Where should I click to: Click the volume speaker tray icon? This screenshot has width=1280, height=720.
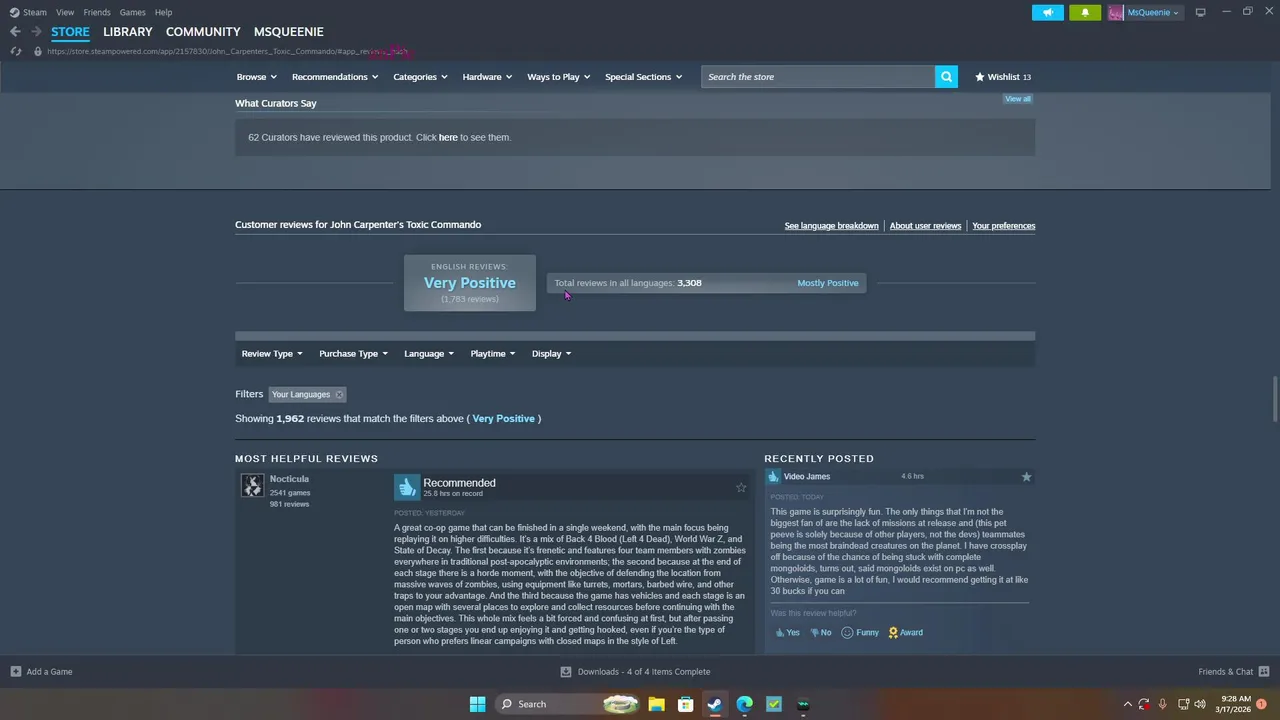click(x=1199, y=704)
